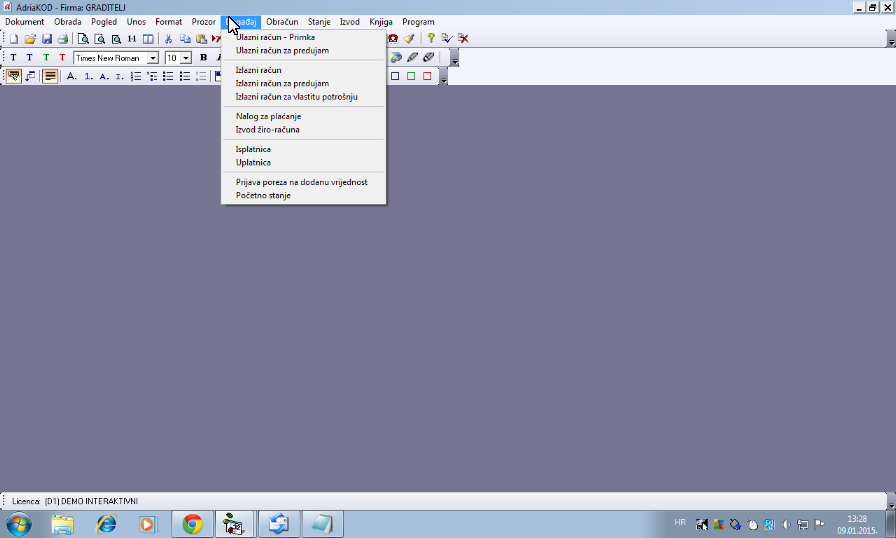
Task: Select blue T text color icon
Action: click(30, 58)
